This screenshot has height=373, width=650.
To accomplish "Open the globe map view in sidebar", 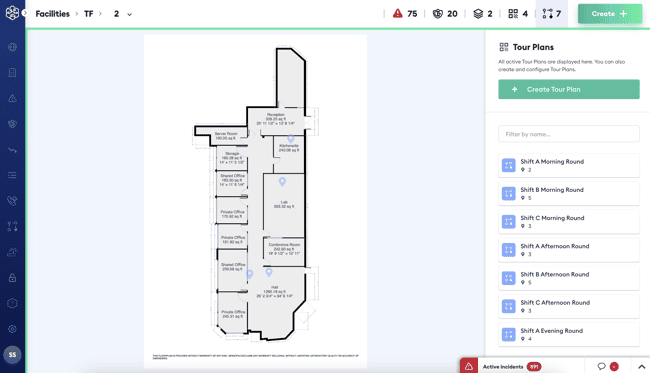I will (x=12, y=47).
